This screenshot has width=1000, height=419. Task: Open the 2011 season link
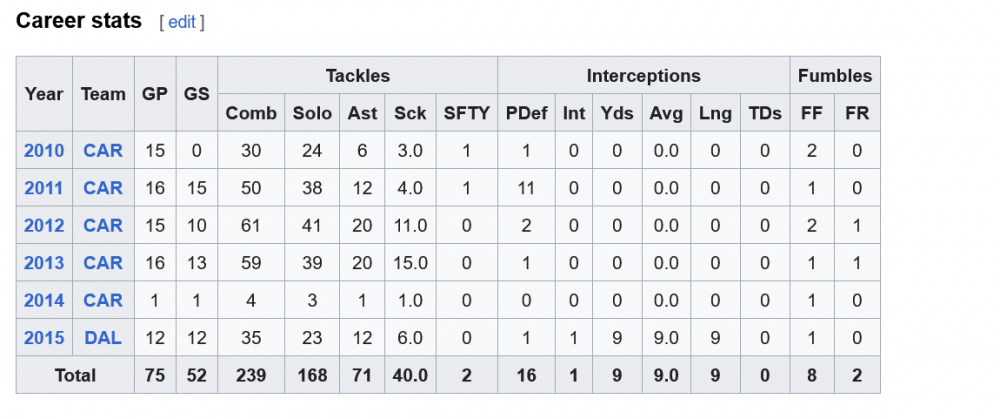(x=44, y=188)
